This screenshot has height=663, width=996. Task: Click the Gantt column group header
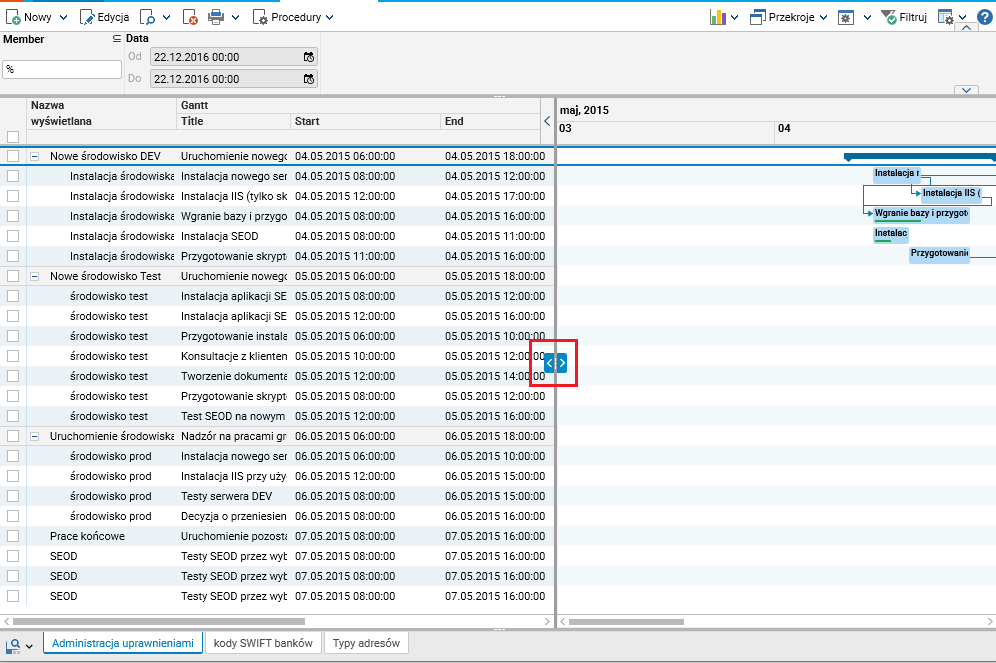[x=358, y=105]
